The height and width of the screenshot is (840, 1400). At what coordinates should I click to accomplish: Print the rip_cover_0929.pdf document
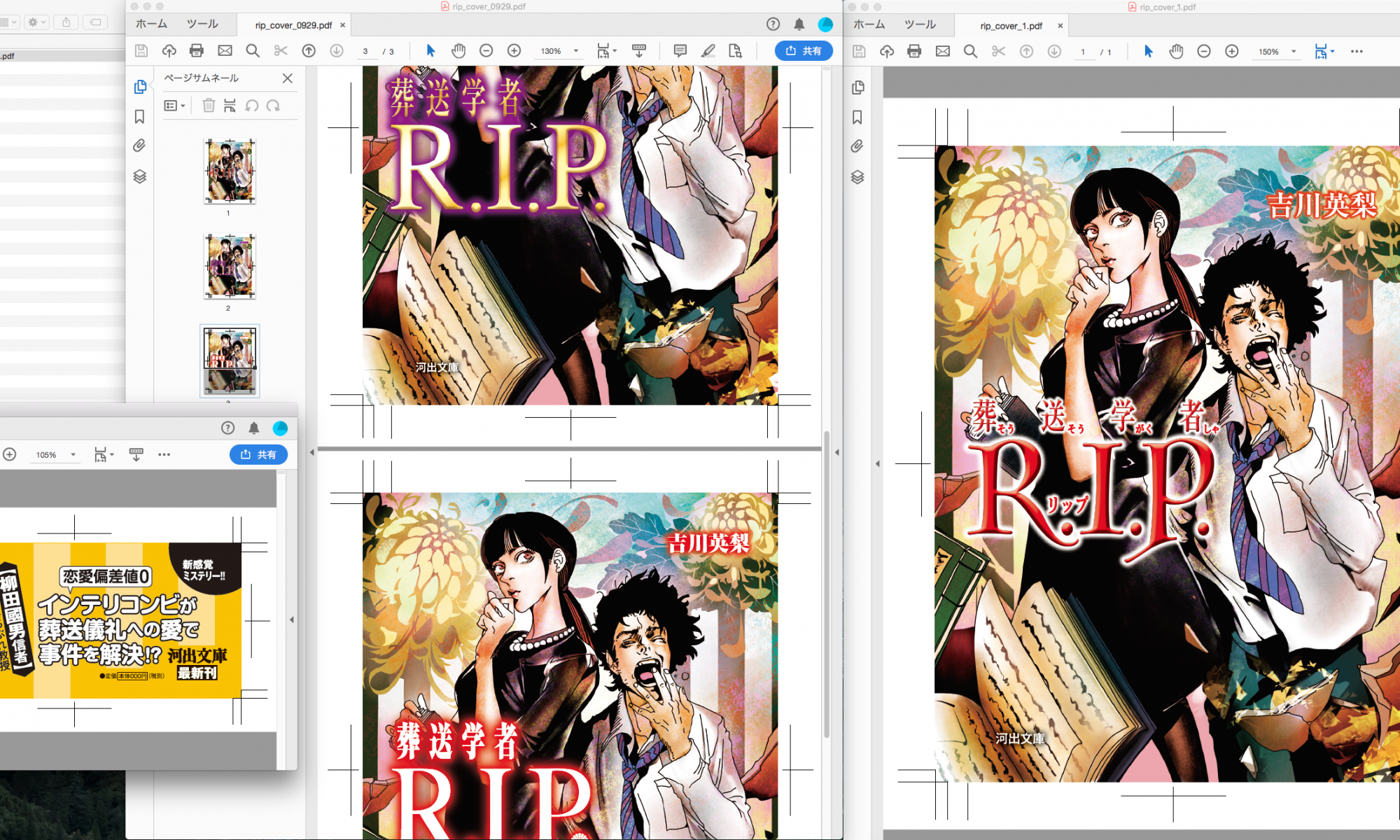(x=197, y=51)
